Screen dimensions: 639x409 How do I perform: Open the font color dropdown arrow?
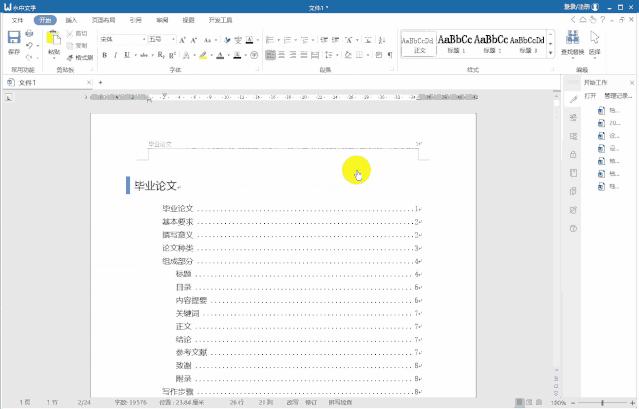(x=229, y=55)
